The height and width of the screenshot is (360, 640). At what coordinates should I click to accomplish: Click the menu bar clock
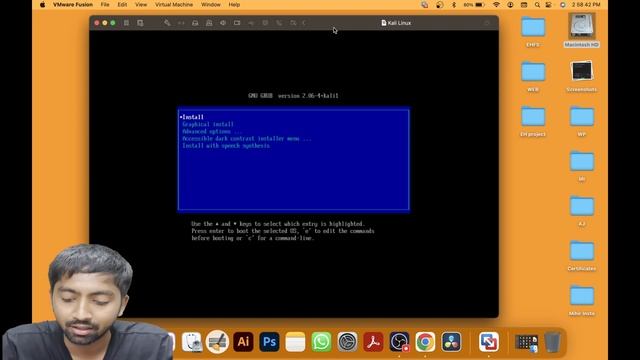[x=586, y=5]
